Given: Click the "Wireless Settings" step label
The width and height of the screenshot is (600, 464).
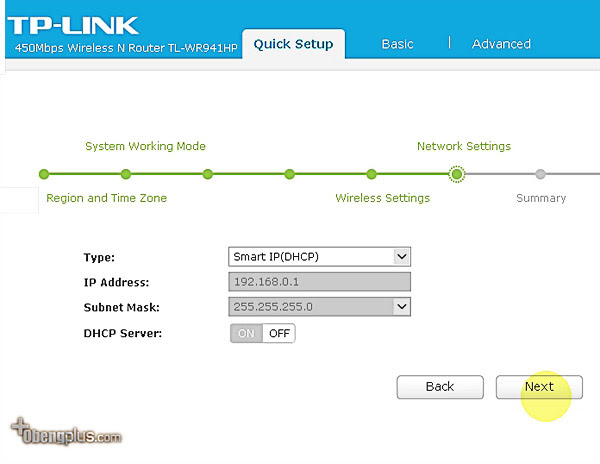Looking at the screenshot, I should (383, 198).
